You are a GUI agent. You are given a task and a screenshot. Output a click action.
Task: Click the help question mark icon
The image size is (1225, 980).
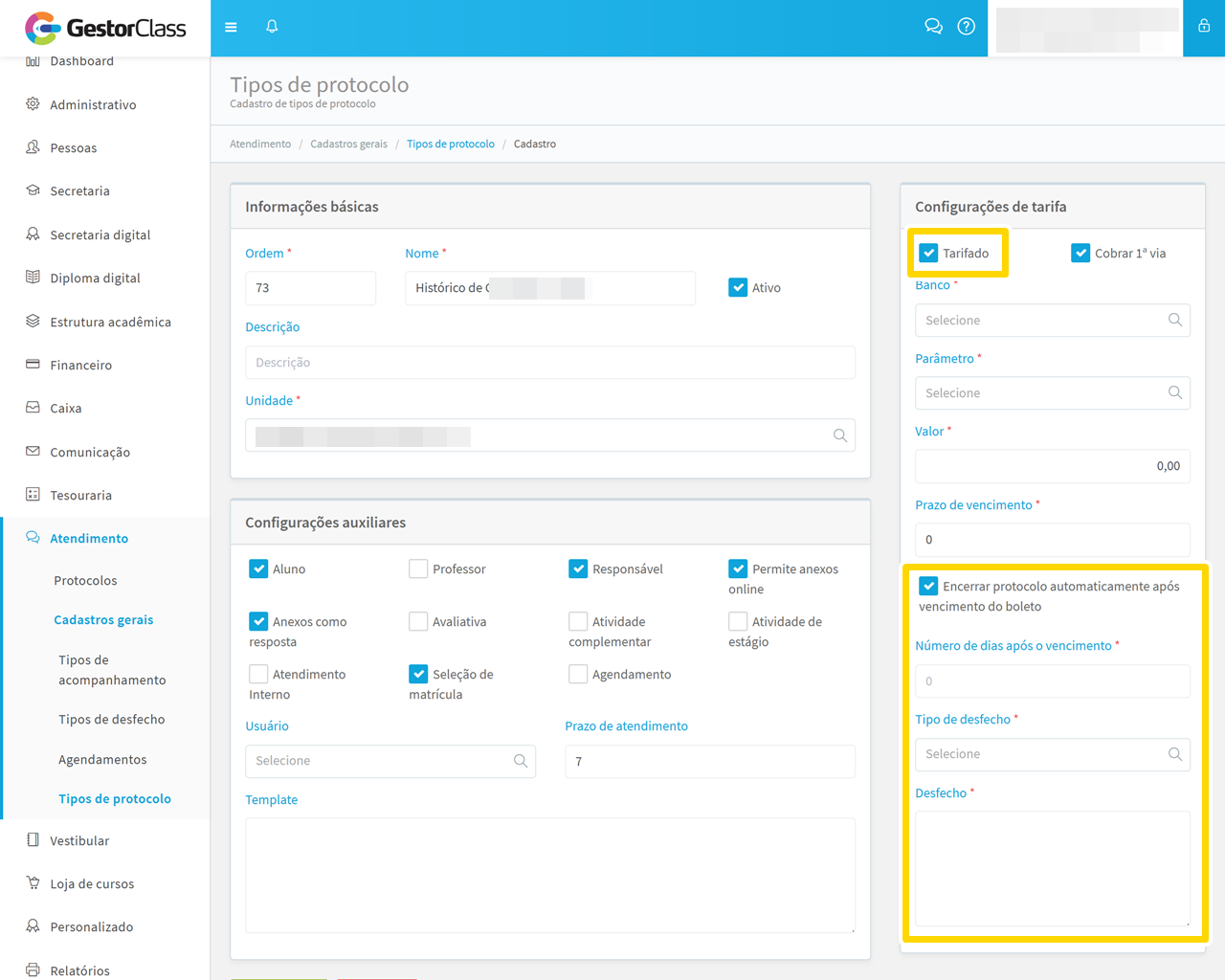click(967, 27)
